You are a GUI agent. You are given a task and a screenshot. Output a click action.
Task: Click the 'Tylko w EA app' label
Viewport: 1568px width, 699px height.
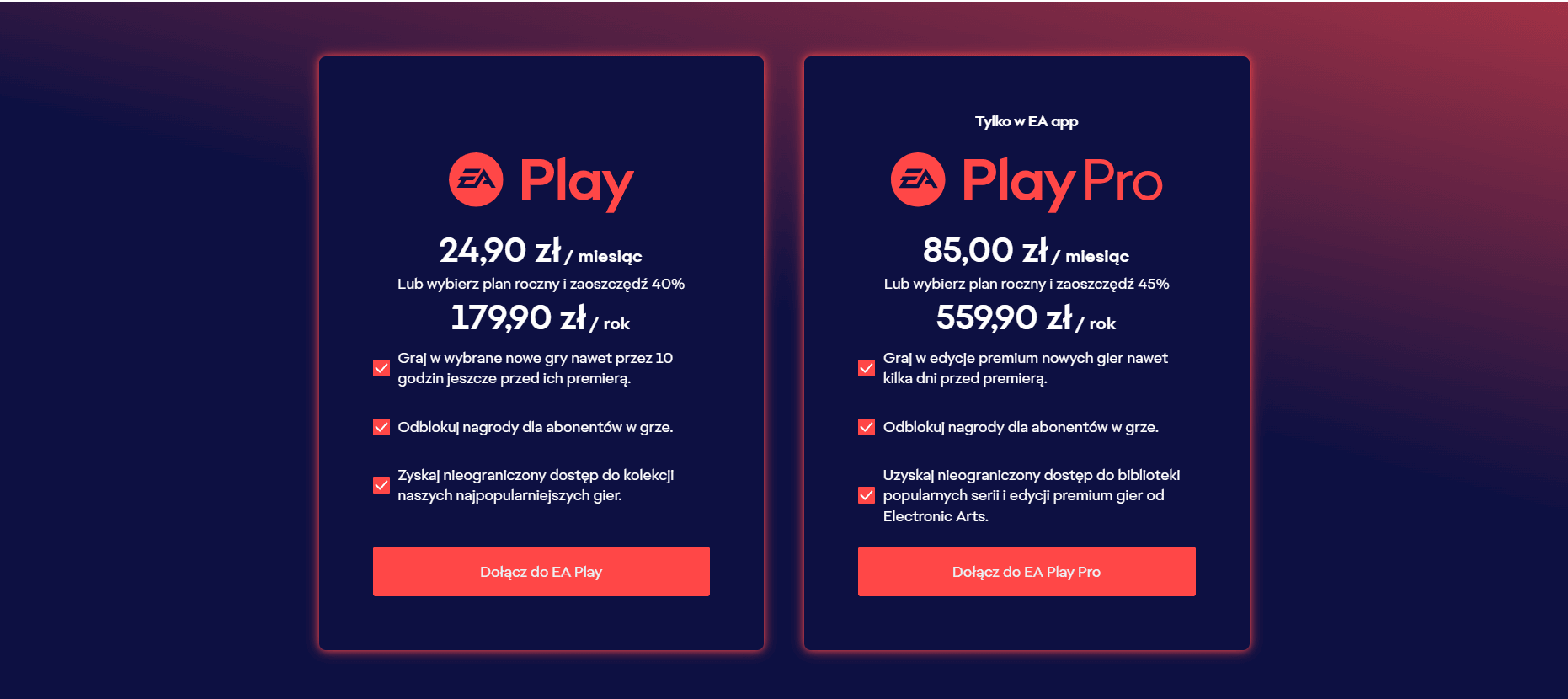[x=1027, y=121]
